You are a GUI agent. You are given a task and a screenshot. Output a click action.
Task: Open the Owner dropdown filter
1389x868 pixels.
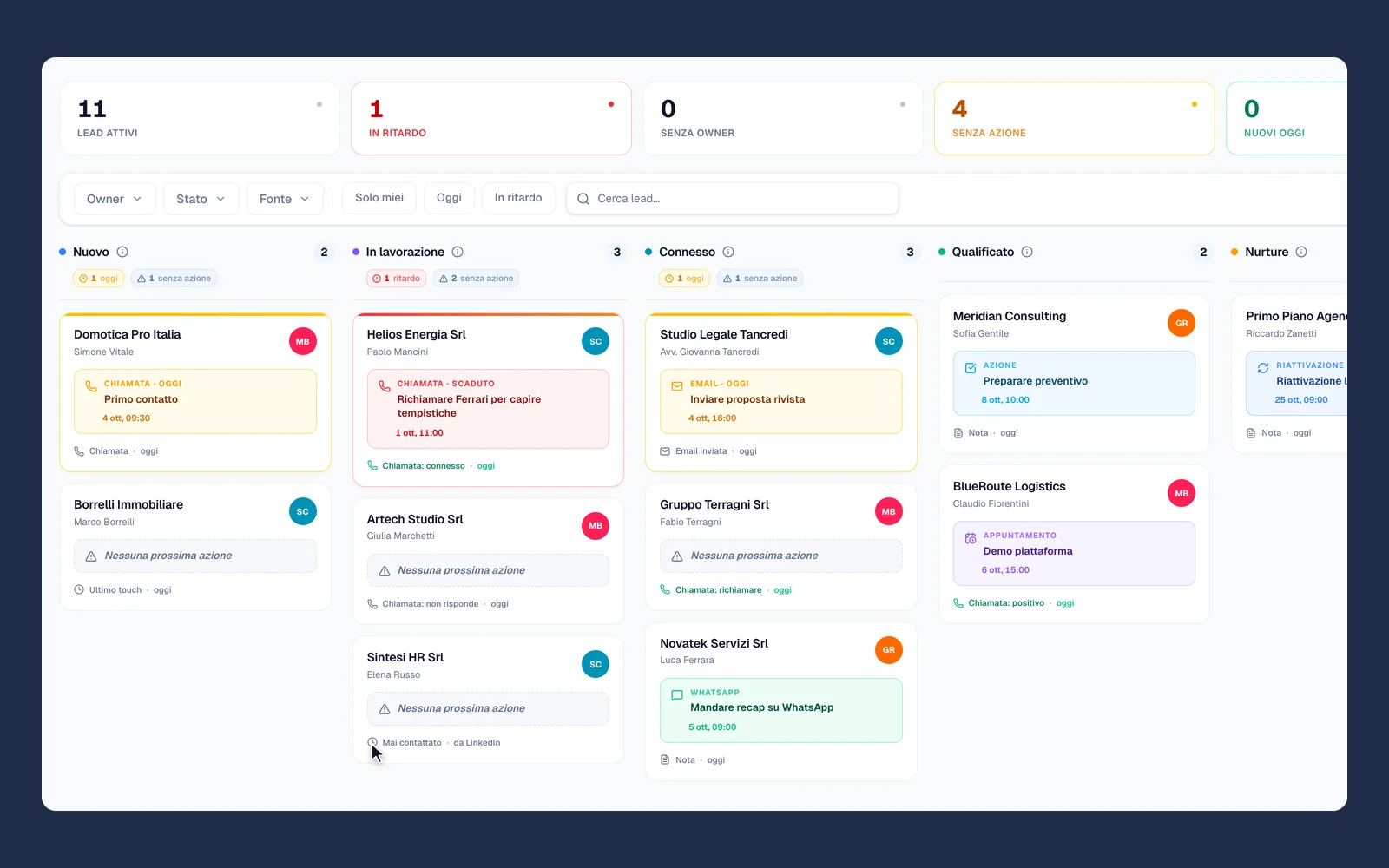tap(115, 199)
